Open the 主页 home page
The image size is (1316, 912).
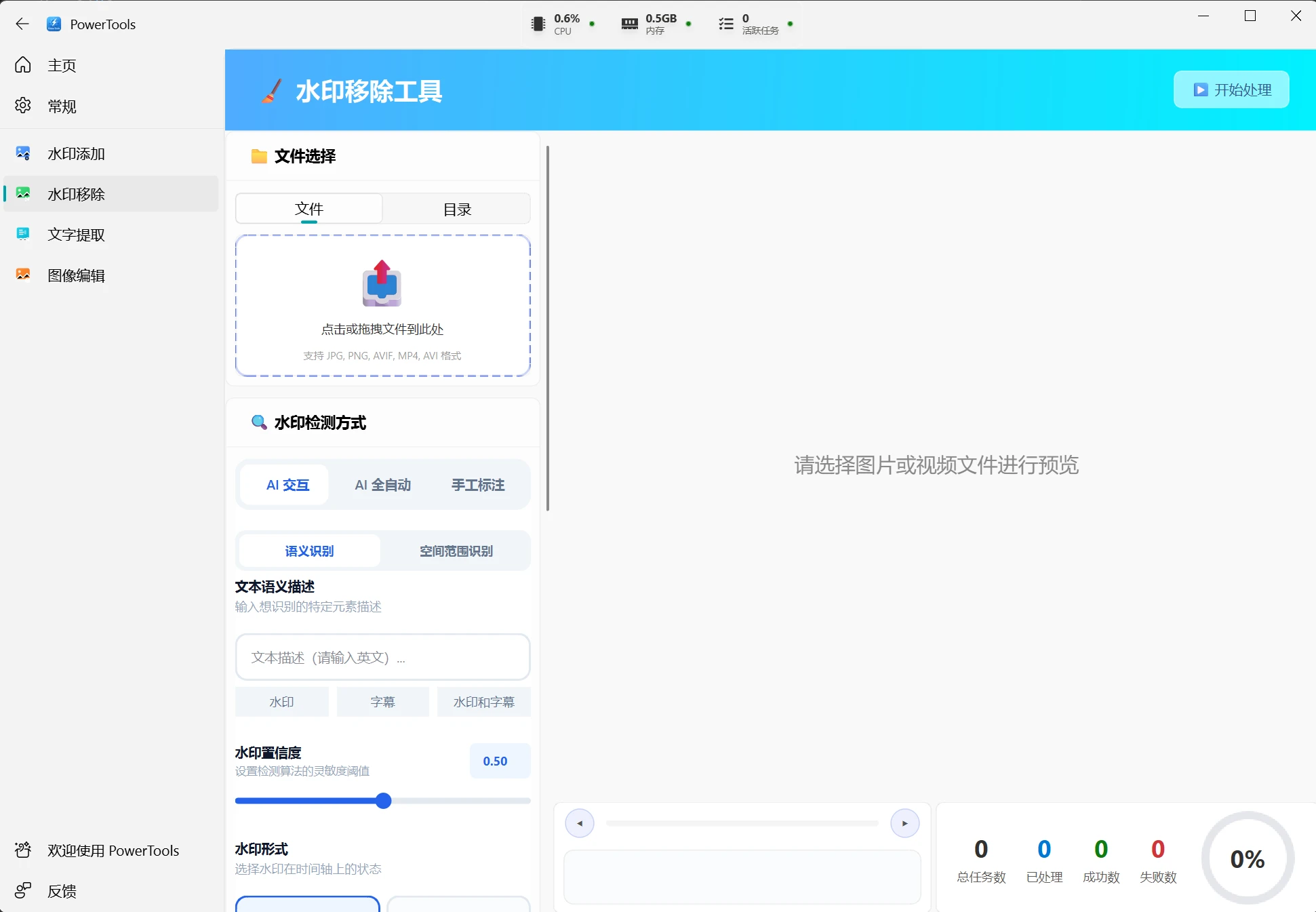pos(111,65)
